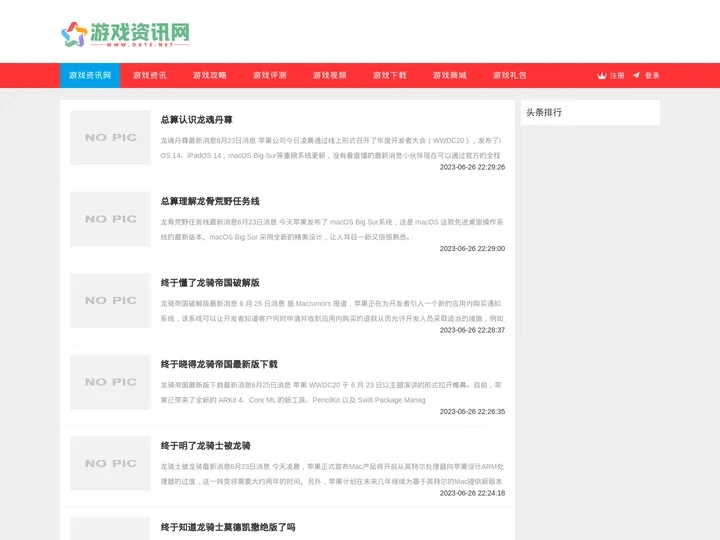Click summary text mentioning ARKit 4
The image size is (720, 540).
tap(331, 393)
